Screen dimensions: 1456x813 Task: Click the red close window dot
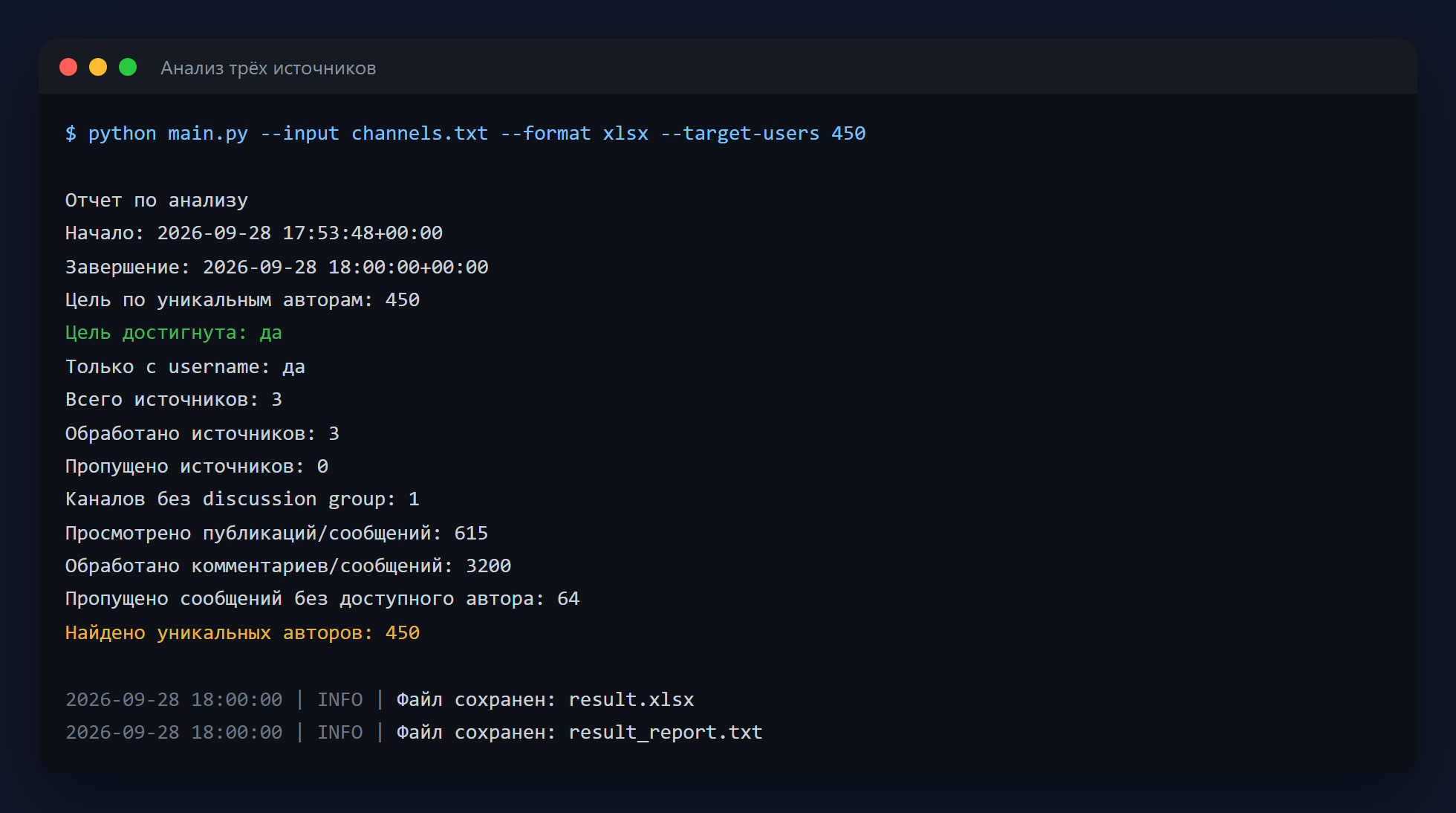tap(68, 68)
